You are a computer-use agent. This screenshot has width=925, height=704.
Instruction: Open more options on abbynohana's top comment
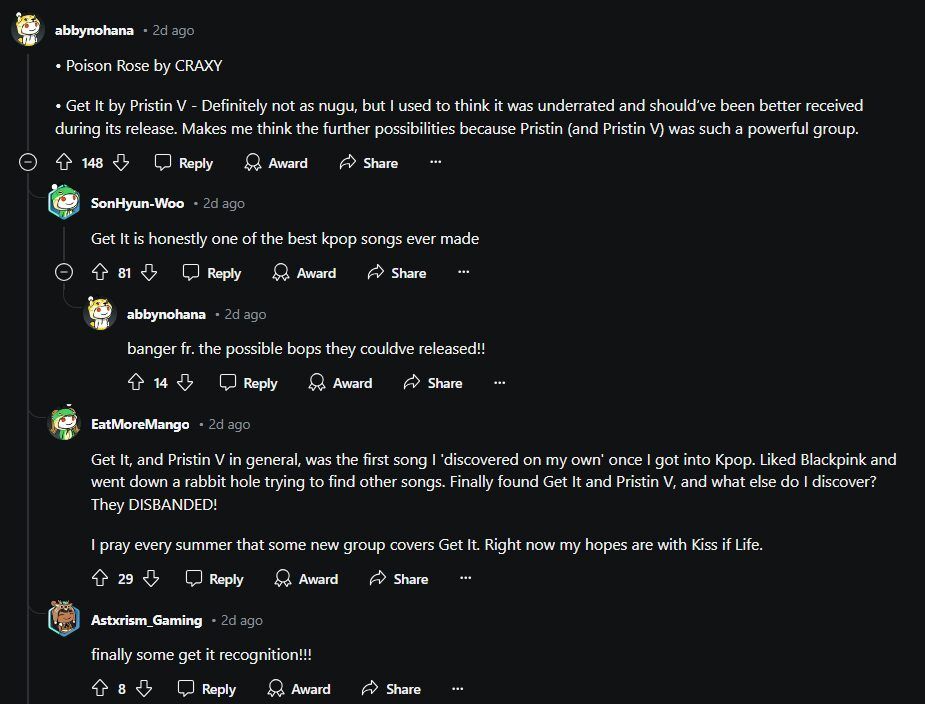435,163
